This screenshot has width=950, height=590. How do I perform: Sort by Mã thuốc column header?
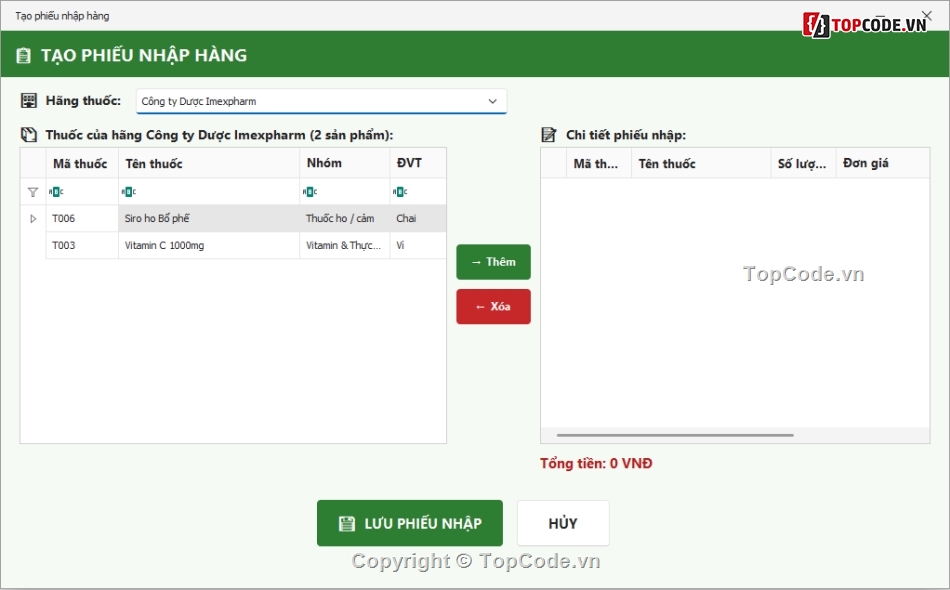[x=82, y=163]
